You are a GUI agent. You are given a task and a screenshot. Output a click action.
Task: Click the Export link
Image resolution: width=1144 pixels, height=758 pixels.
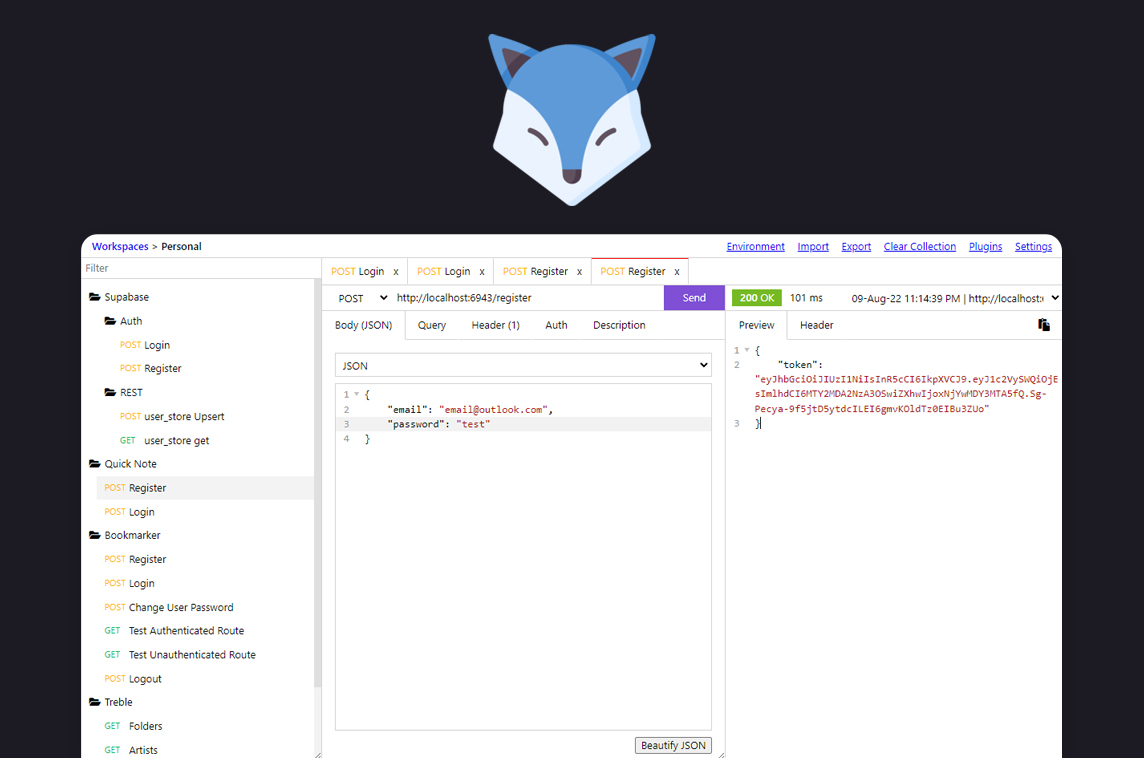(x=856, y=247)
